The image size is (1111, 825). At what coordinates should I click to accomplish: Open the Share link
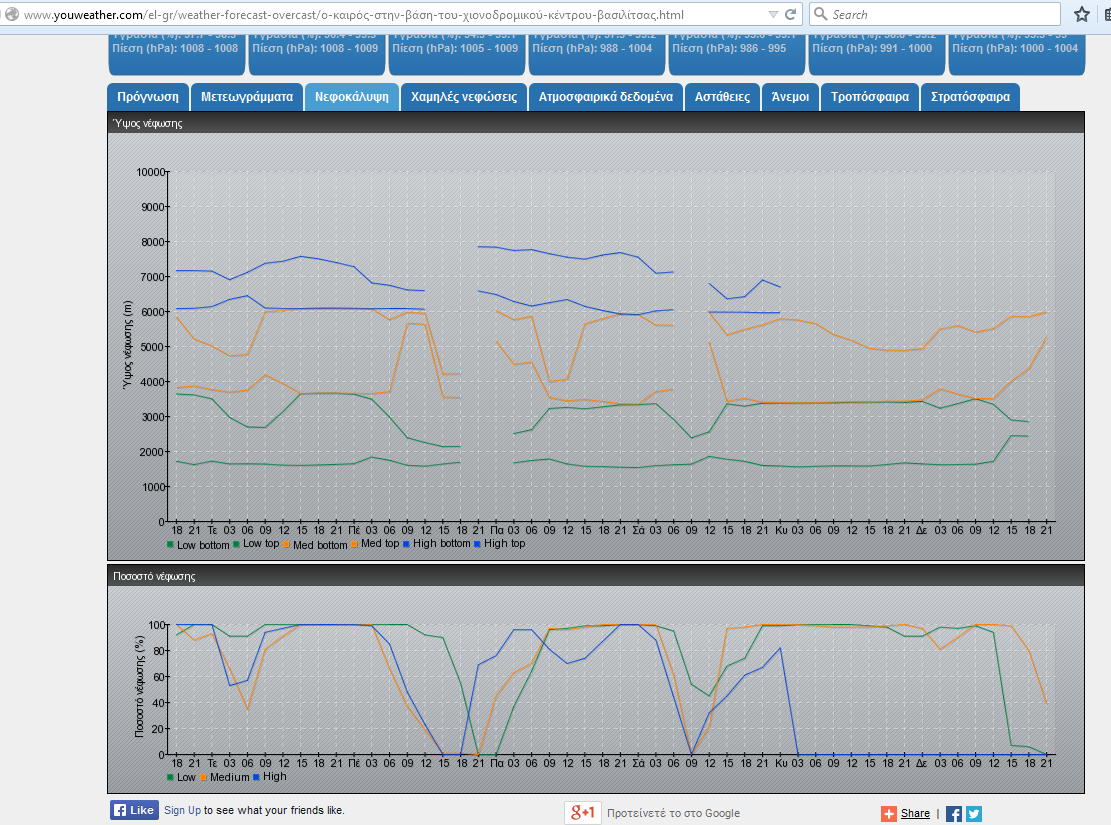click(915, 814)
